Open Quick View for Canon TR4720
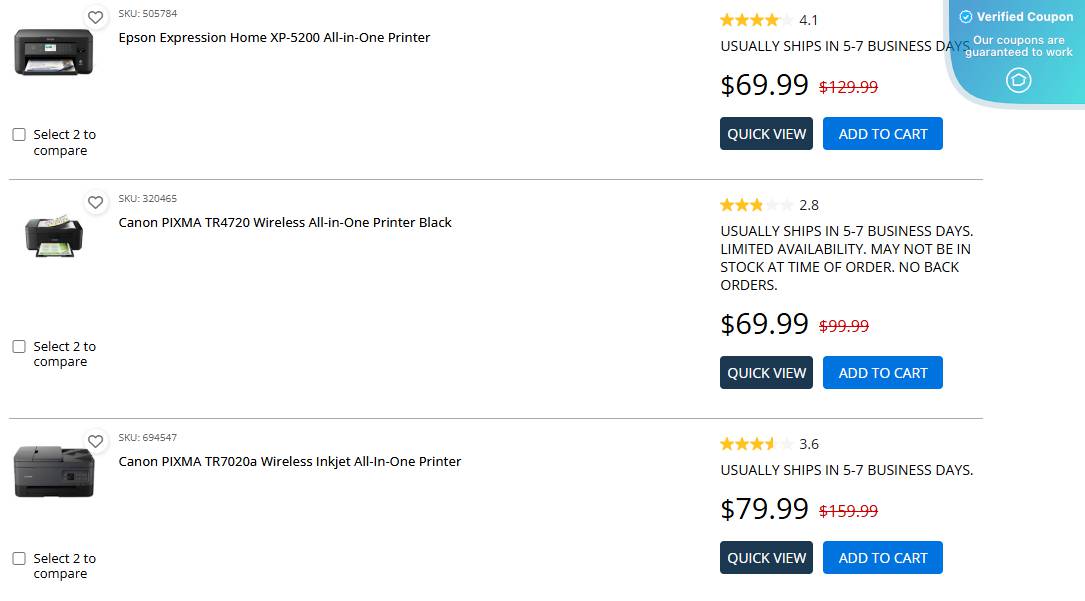The height and width of the screenshot is (601, 1085). (x=766, y=372)
